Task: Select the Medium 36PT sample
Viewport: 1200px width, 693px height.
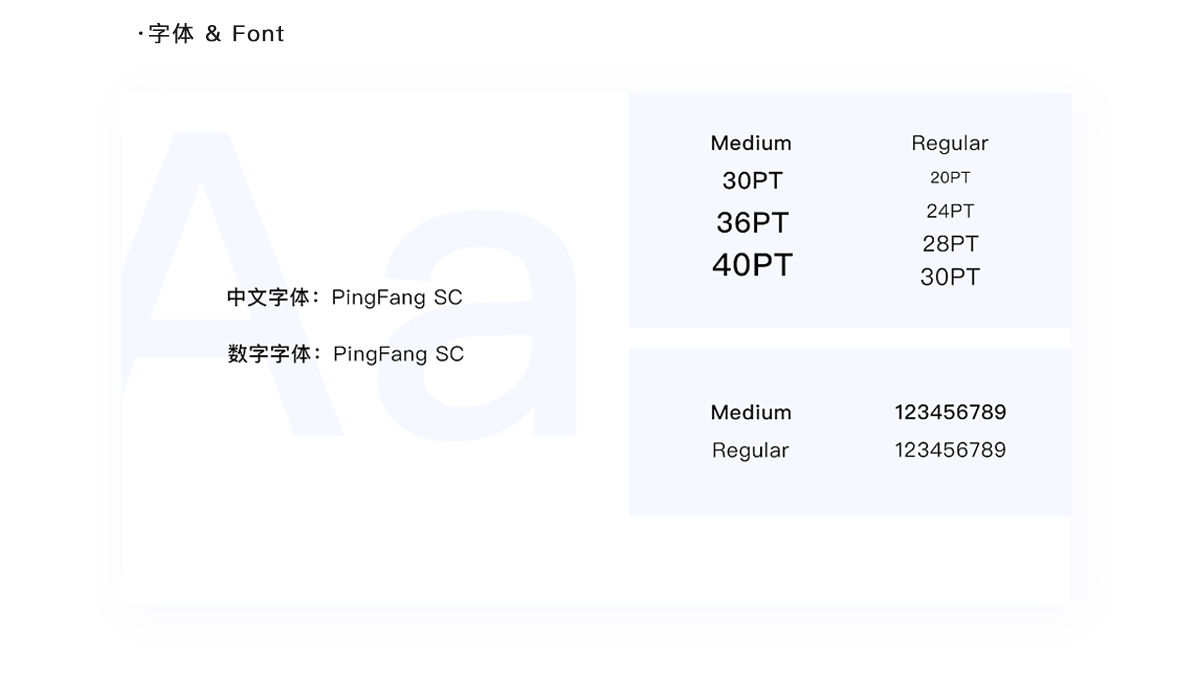Action: pos(752,222)
